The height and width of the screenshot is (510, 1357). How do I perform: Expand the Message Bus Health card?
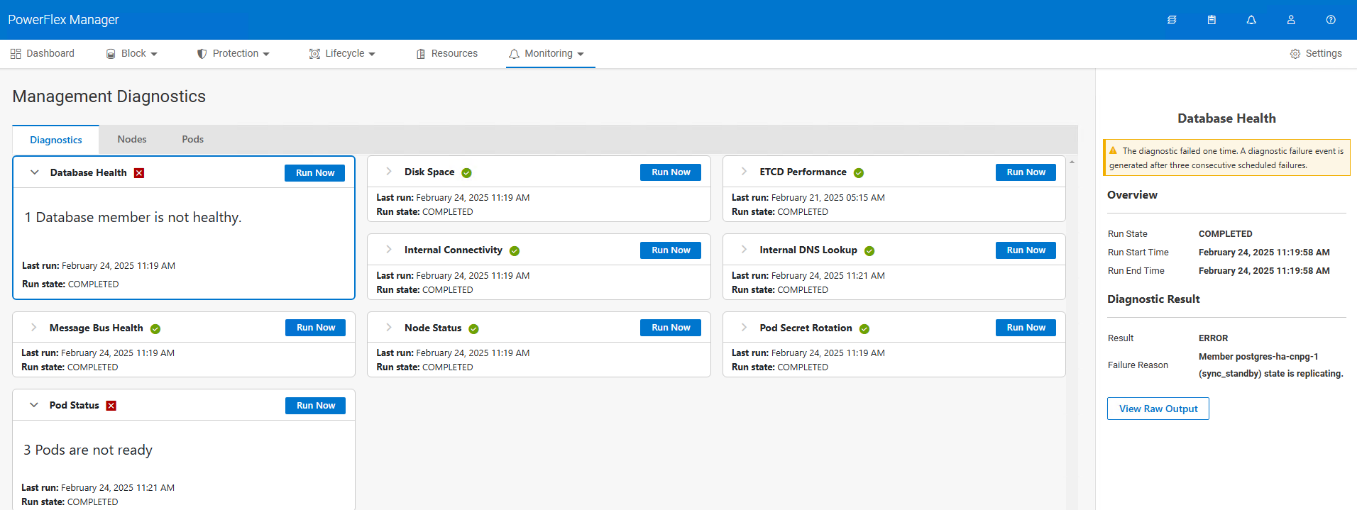pyautogui.click(x=33, y=328)
